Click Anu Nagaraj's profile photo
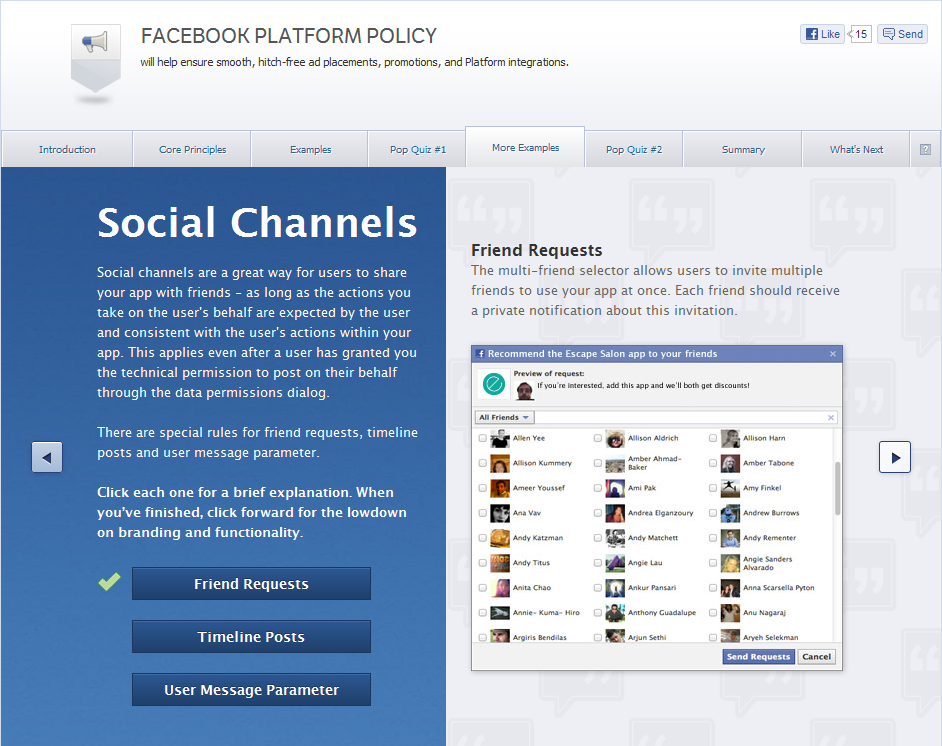Image resolution: width=942 pixels, height=746 pixels. coord(731,613)
